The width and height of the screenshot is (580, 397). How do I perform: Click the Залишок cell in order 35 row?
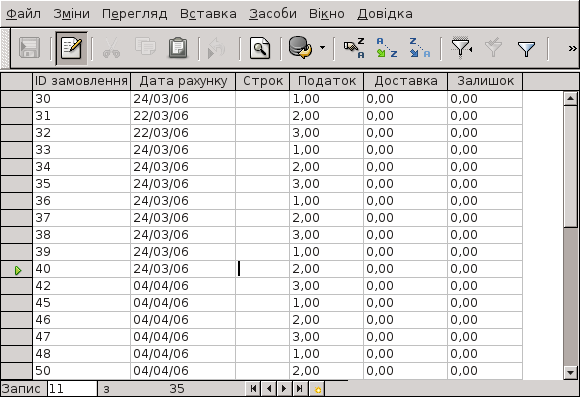point(485,184)
